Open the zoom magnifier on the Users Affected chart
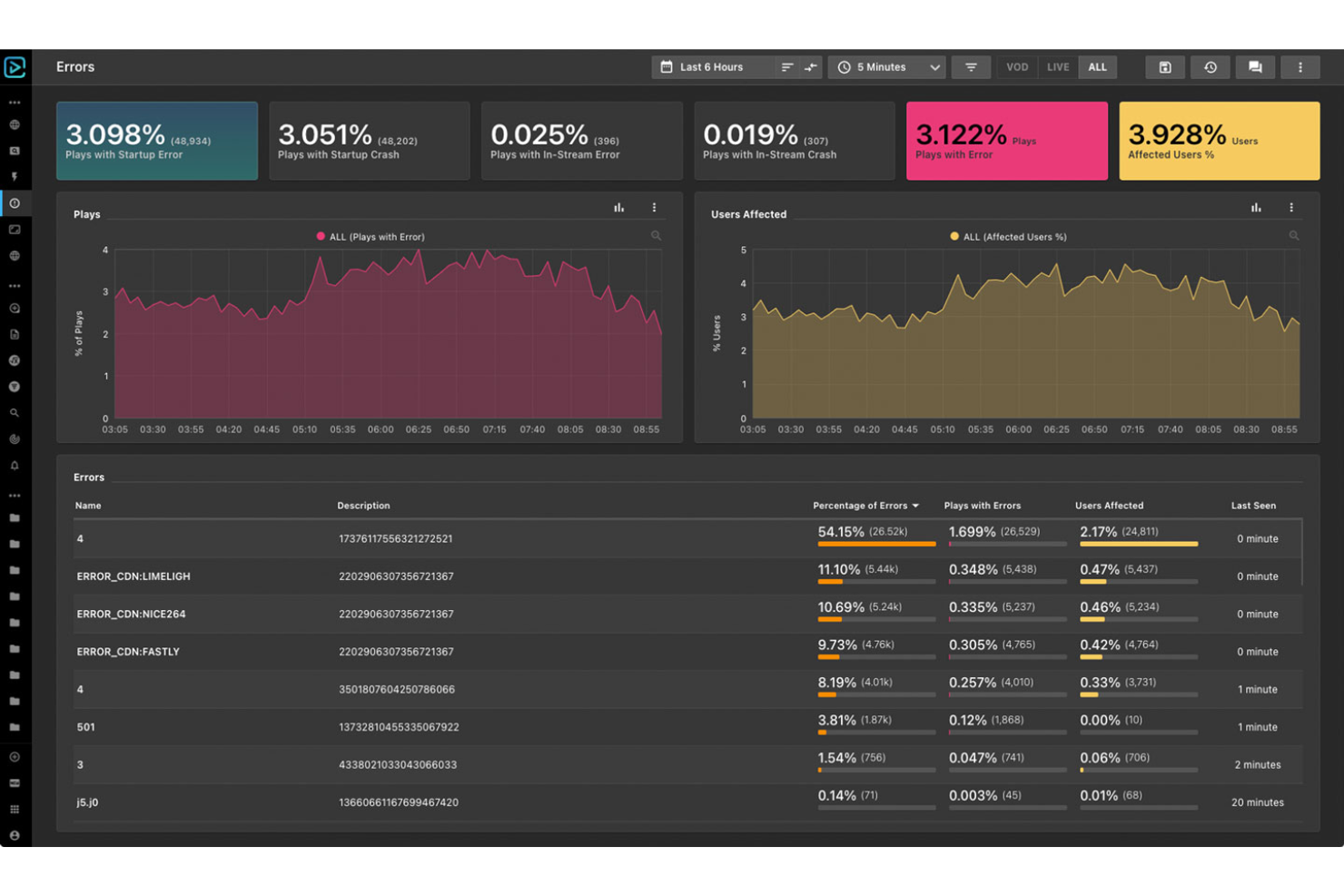 1293,236
